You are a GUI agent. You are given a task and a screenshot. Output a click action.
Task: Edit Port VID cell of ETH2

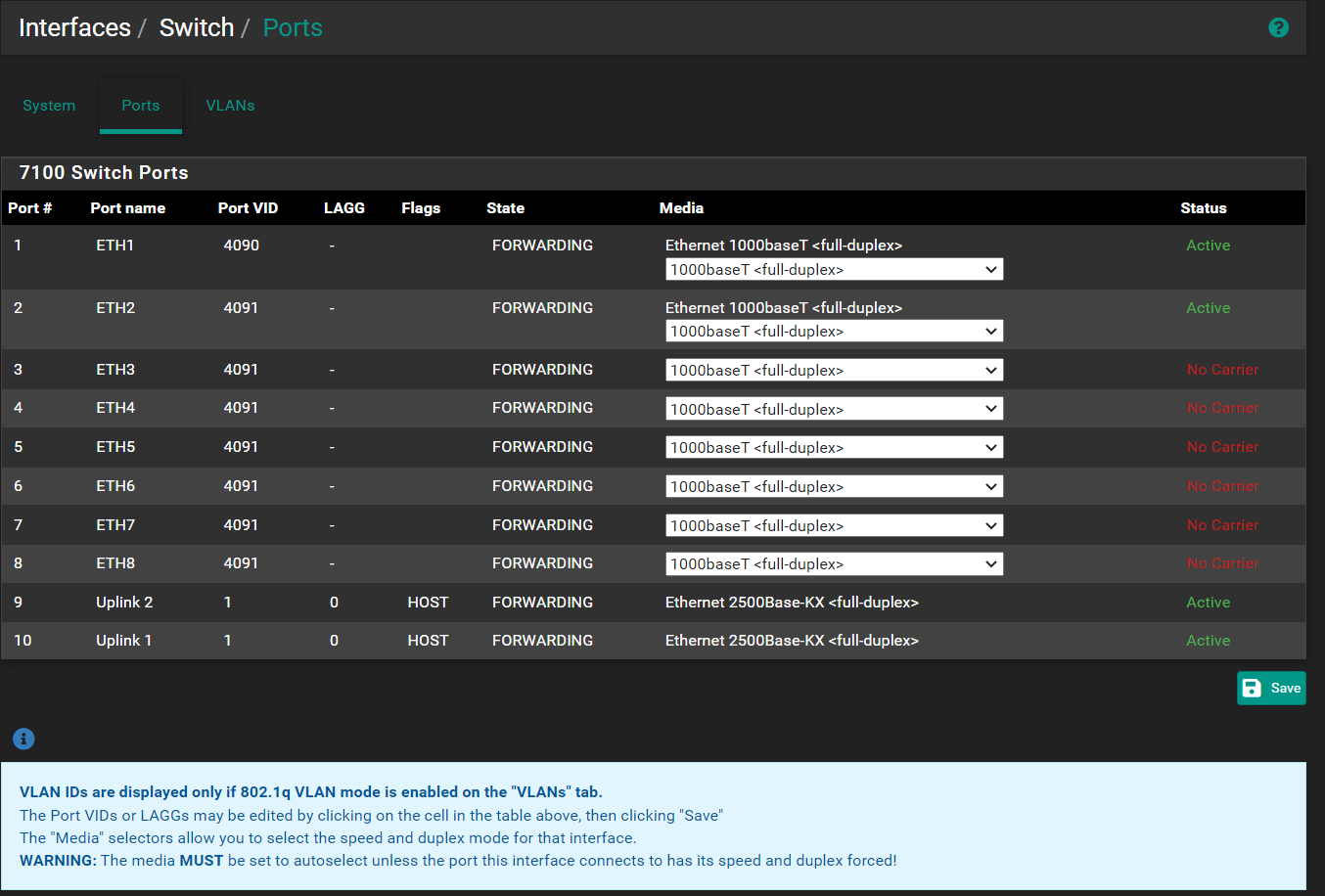point(242,308)
